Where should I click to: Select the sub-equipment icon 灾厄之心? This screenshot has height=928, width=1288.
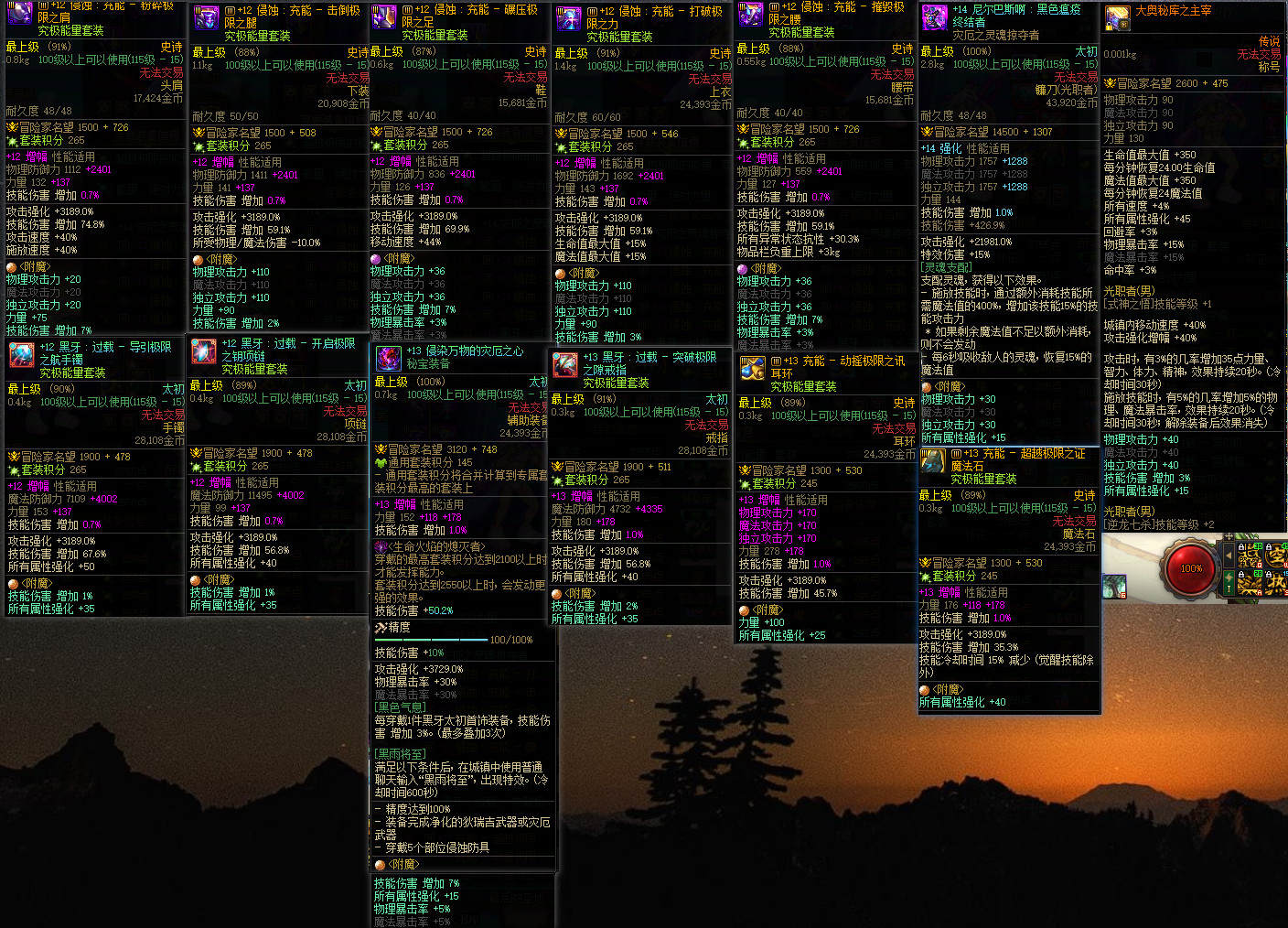point(388,358)
